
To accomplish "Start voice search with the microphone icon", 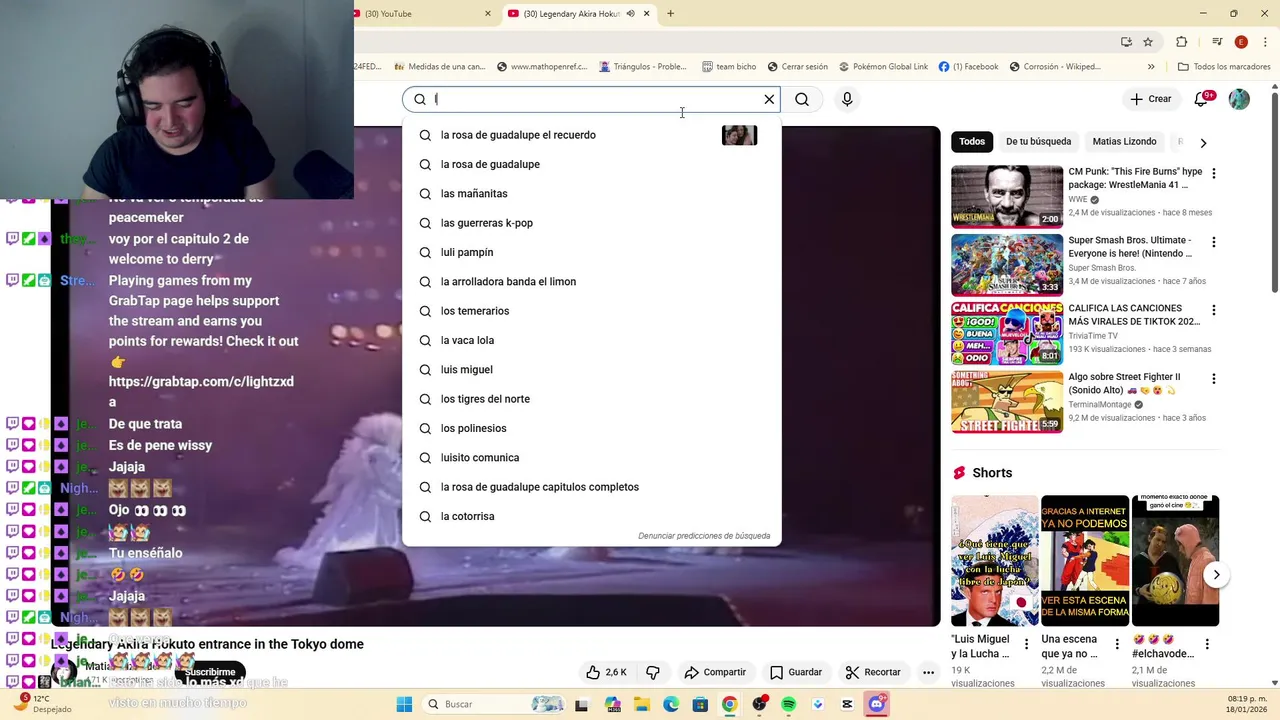I will 847,99.
